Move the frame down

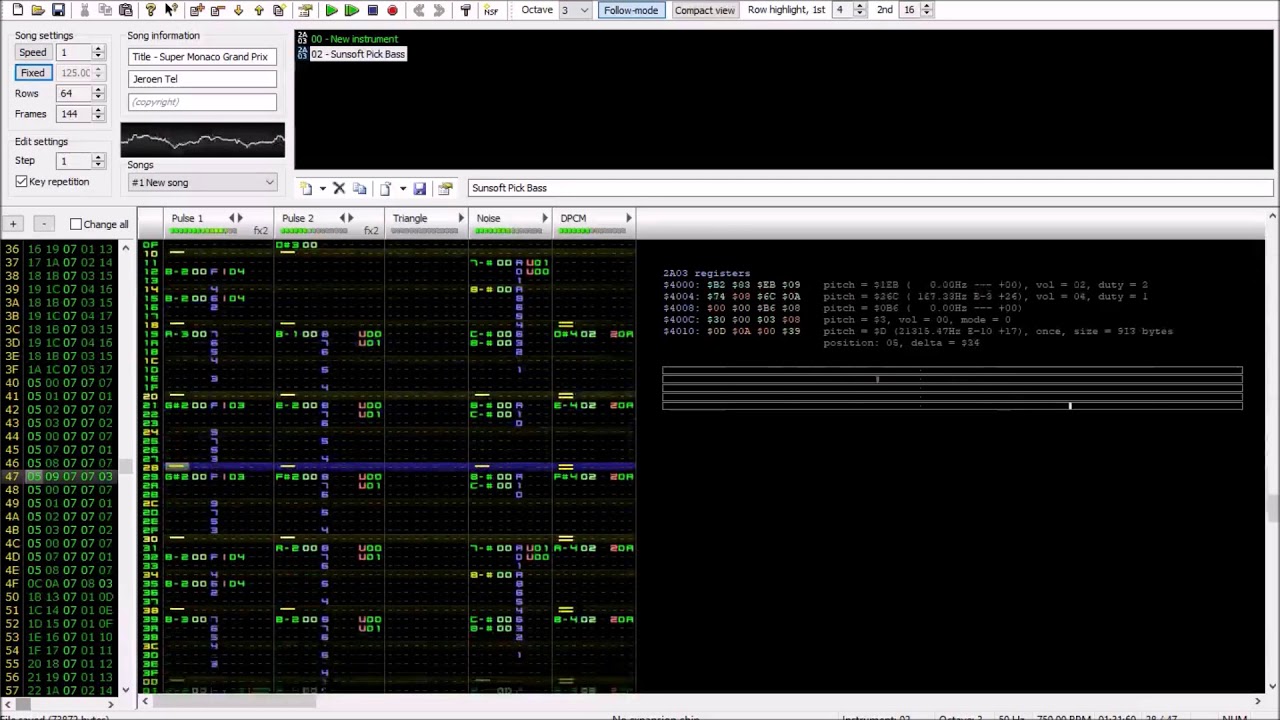click(x=238, y=10)
